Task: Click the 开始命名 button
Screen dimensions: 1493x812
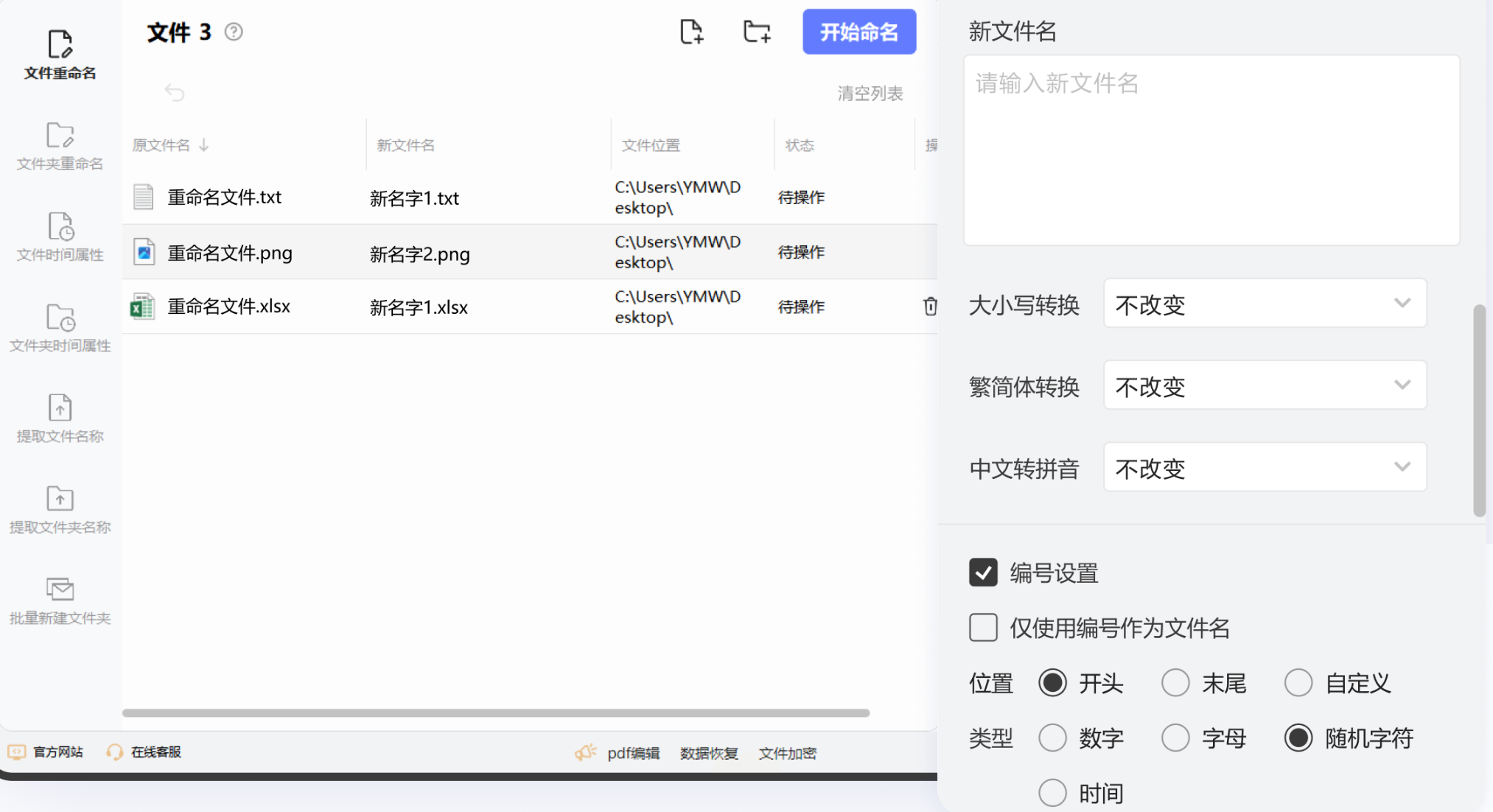Action: [x=859, y=32]
